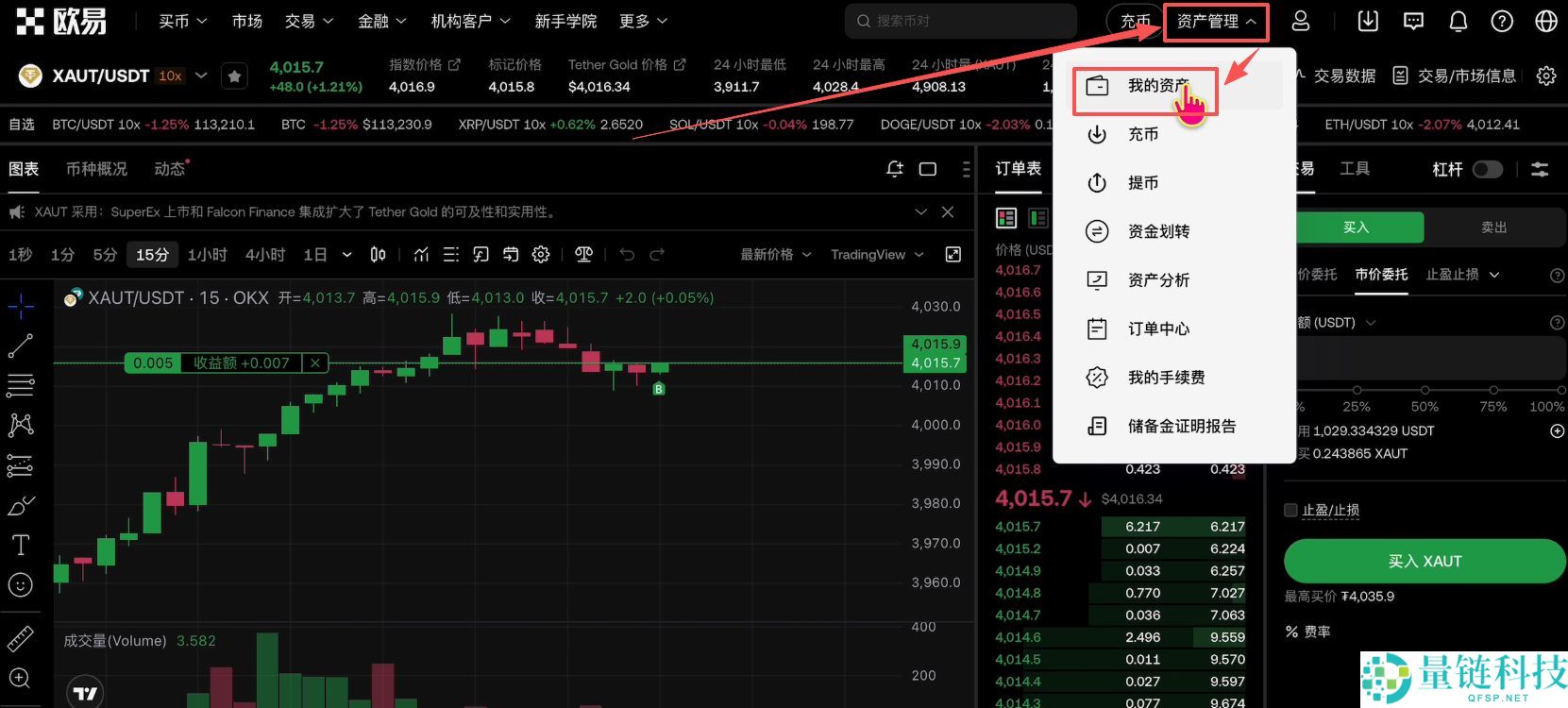Close the XAUT announcement banner

948,212
